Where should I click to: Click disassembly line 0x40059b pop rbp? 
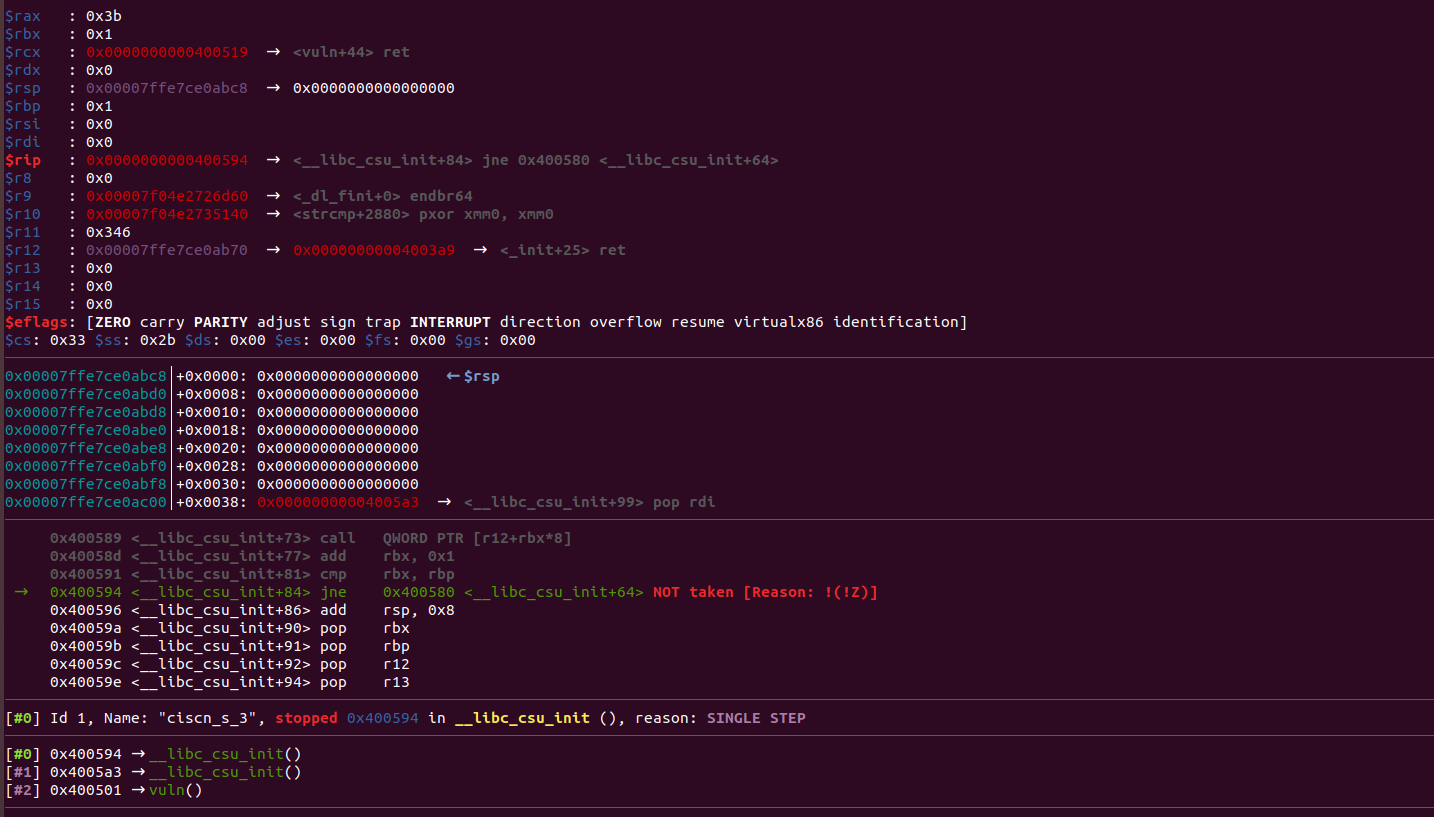pyautogui.click(x=230, y=646)
